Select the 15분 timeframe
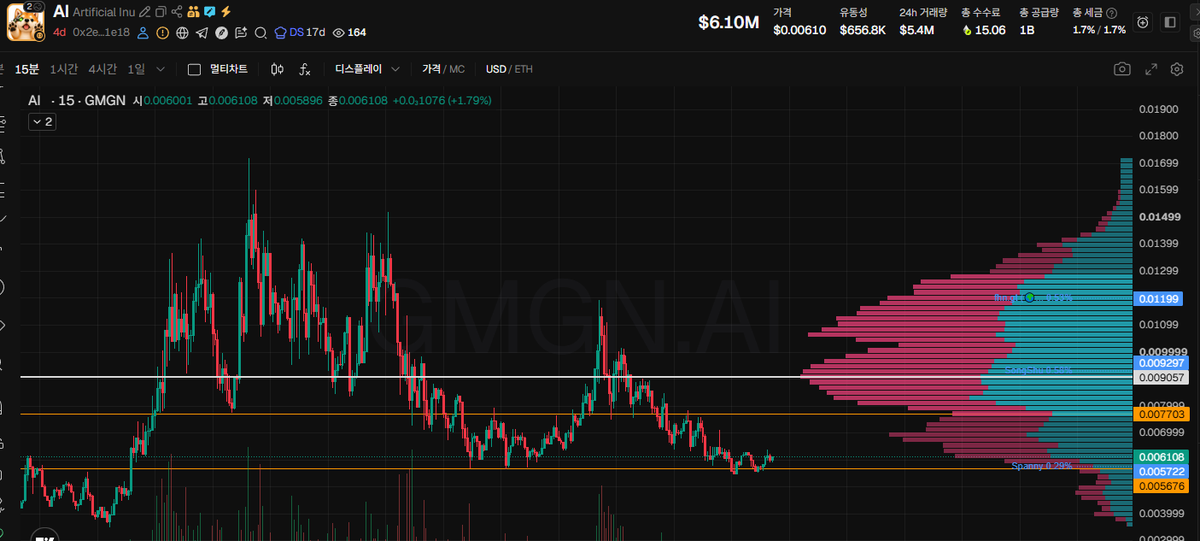This screenshot has width=1200, height=541. coord(27,69)
